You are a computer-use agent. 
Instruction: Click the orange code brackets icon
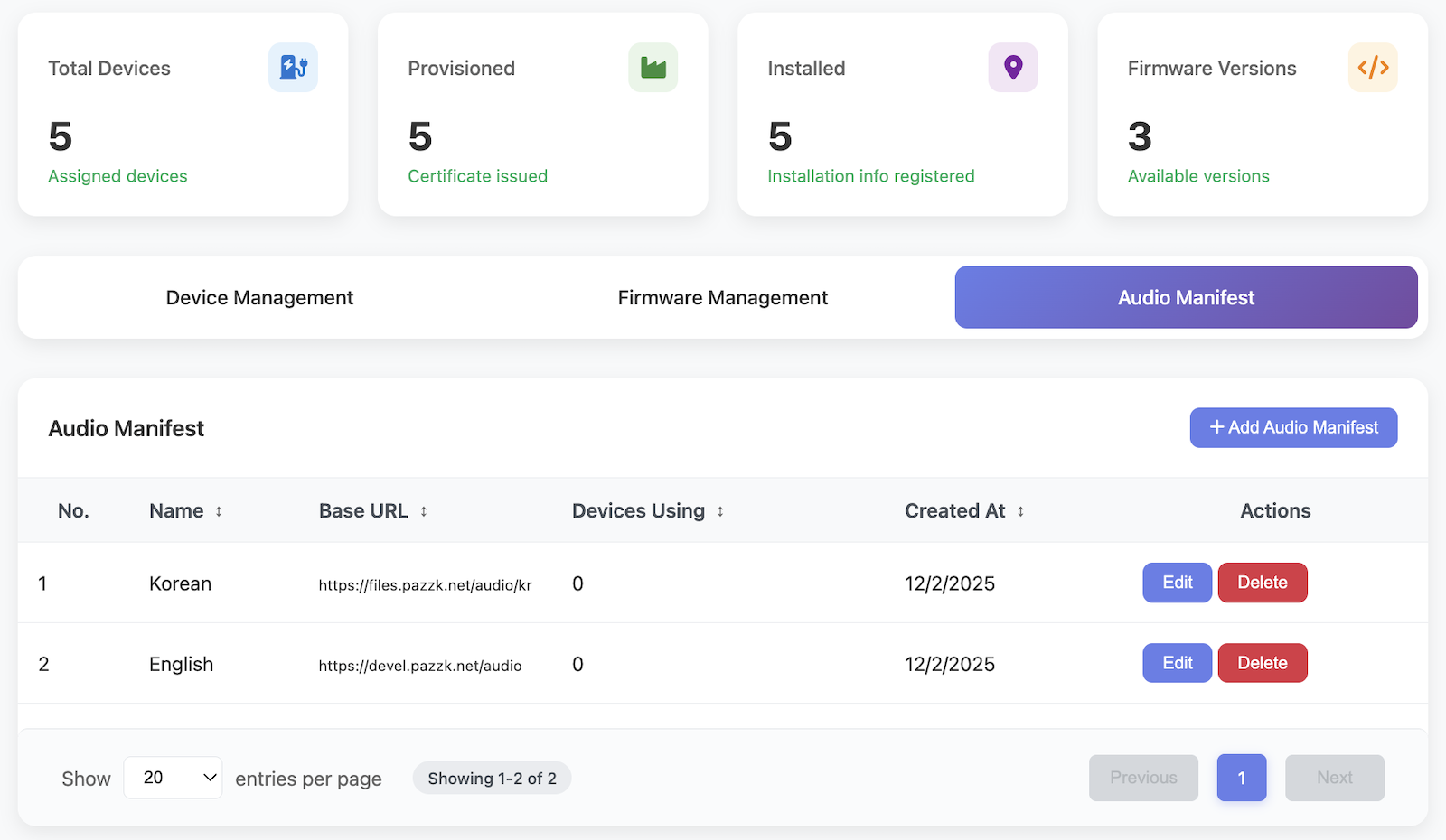(1372, 68)
